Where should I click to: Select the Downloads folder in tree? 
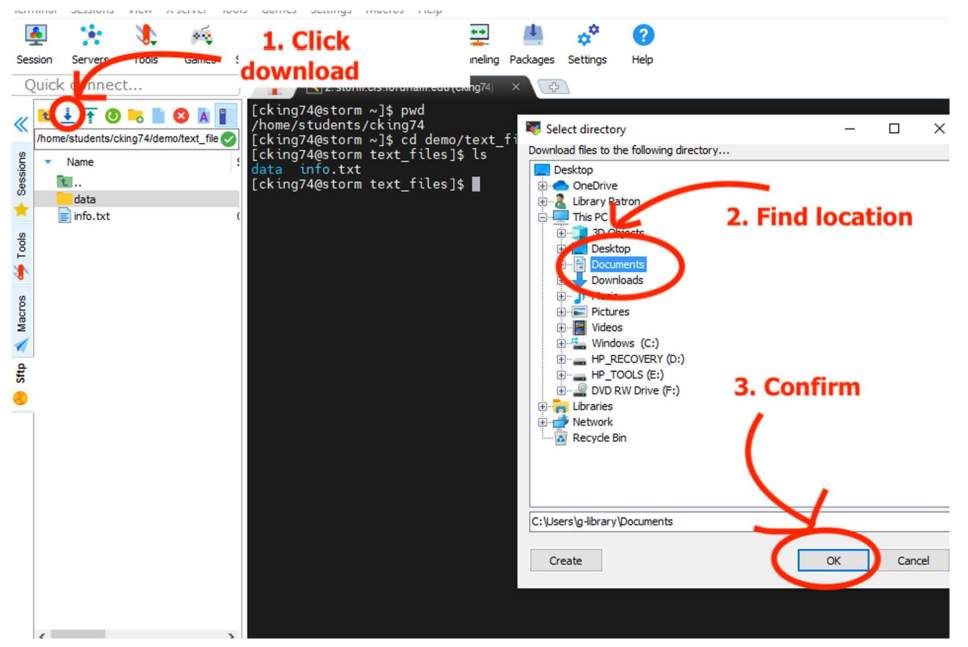pyautogui.click(x=617, y=280)
